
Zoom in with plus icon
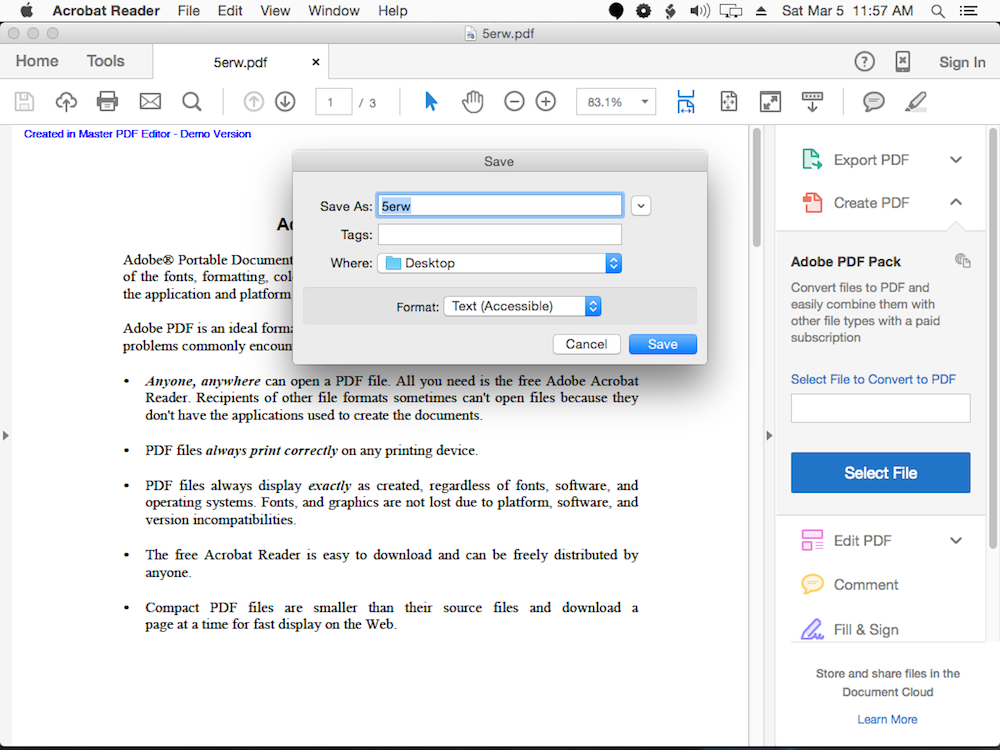tap(546, 101)
